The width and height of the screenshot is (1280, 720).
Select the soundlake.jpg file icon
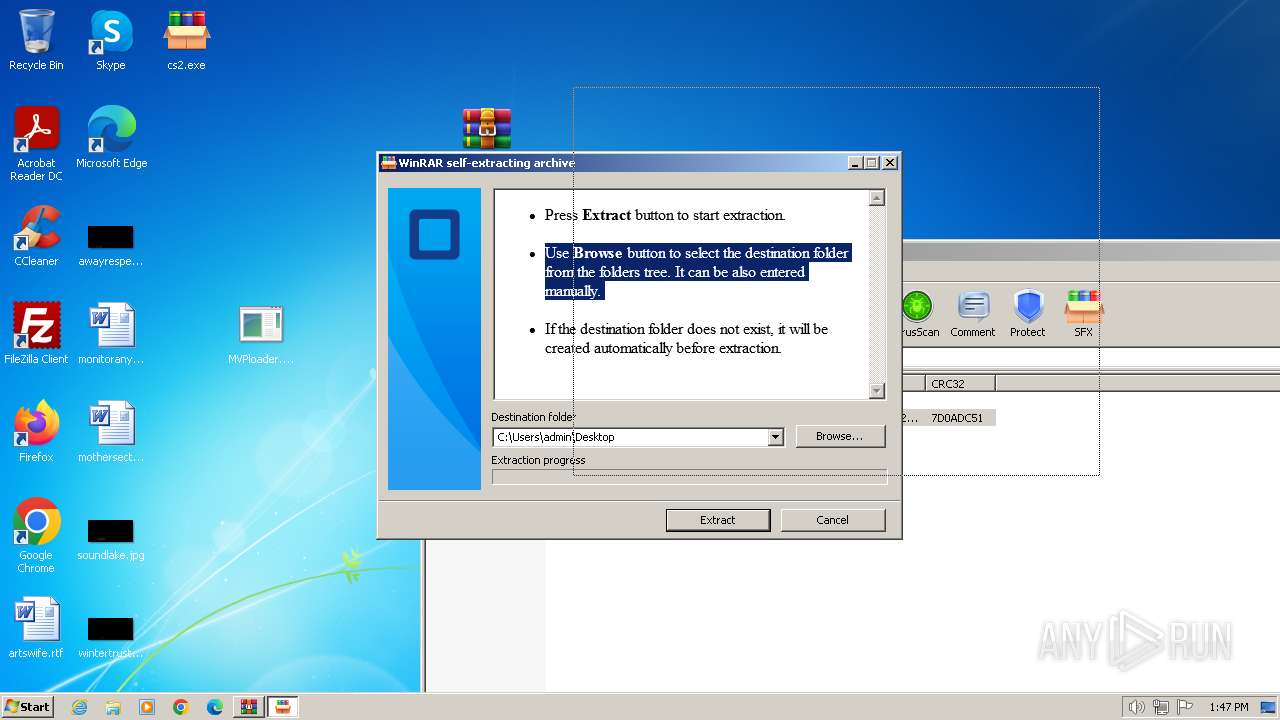pyautogui.click(x=110, y=538)
